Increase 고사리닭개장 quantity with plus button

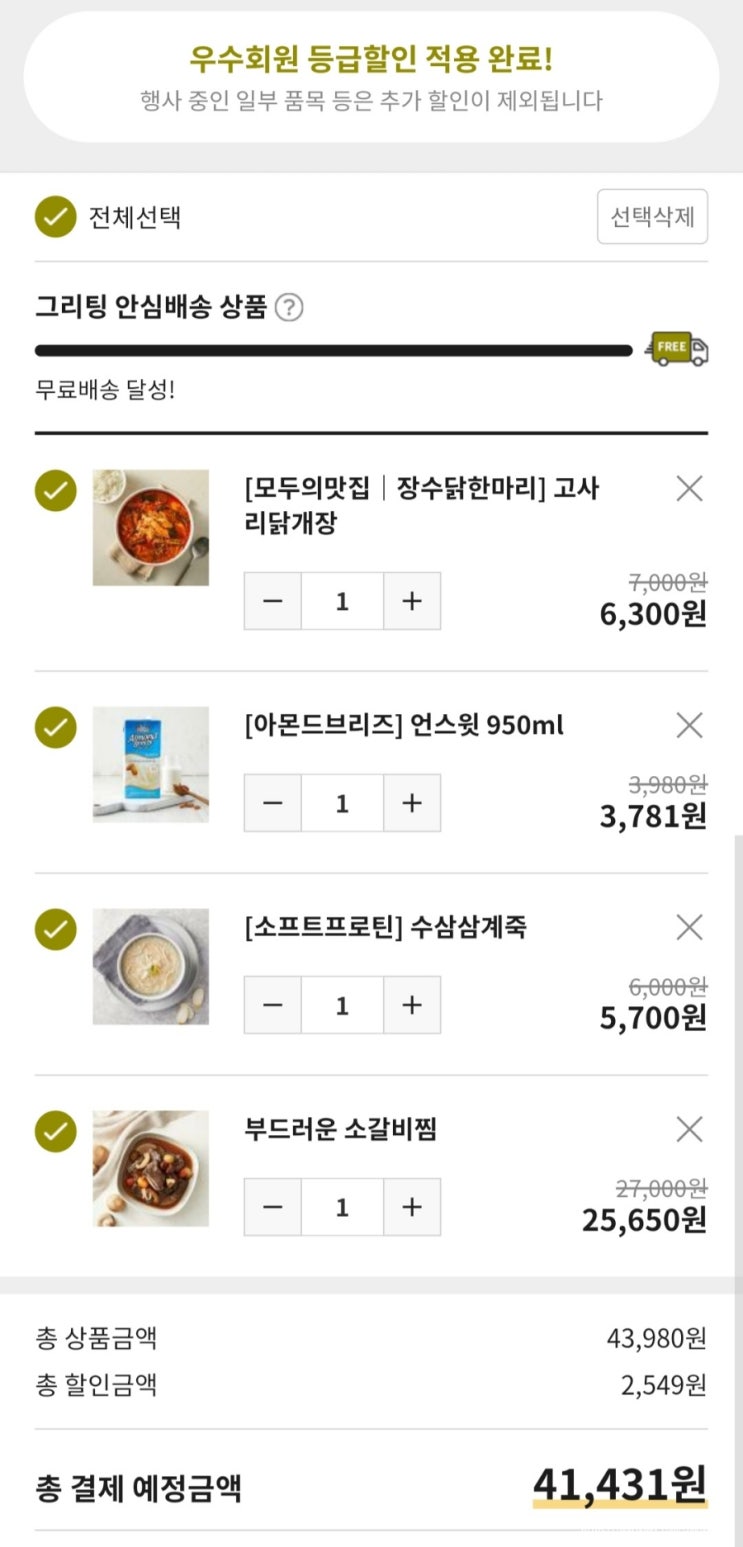pos(412,601)
